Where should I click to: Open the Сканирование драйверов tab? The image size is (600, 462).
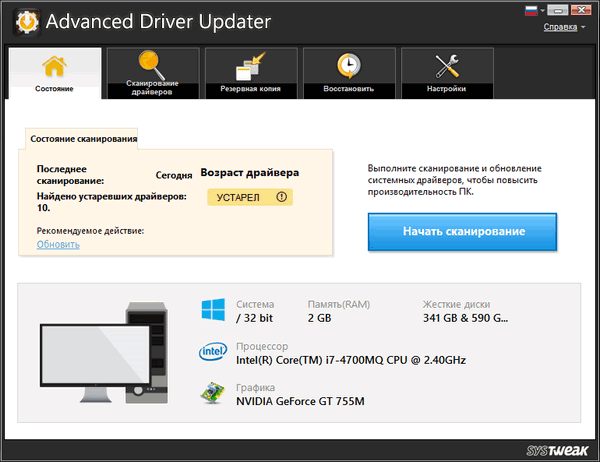pos(153,73)
